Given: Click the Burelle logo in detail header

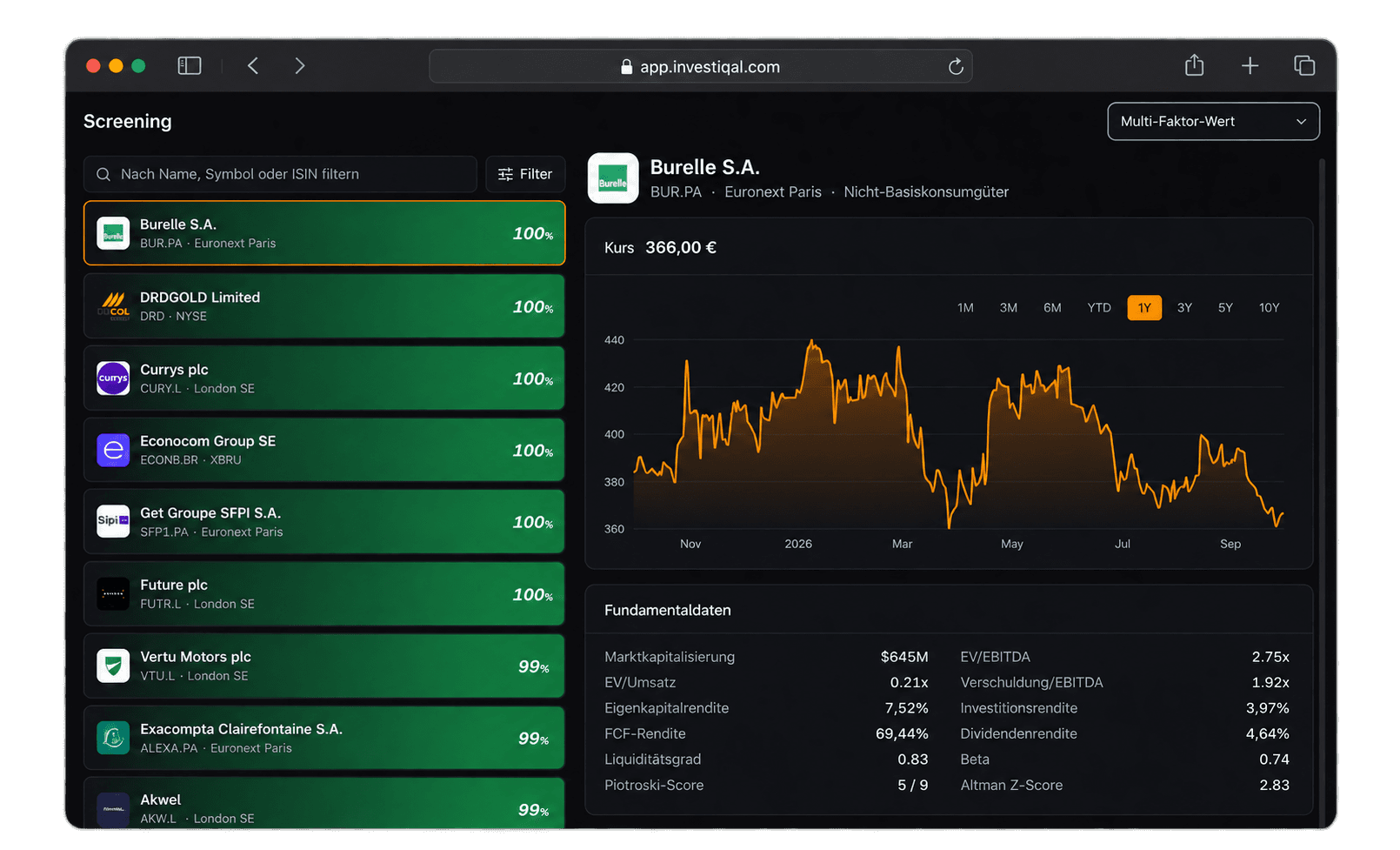Looking at the screenshot, I should [613, 178].
